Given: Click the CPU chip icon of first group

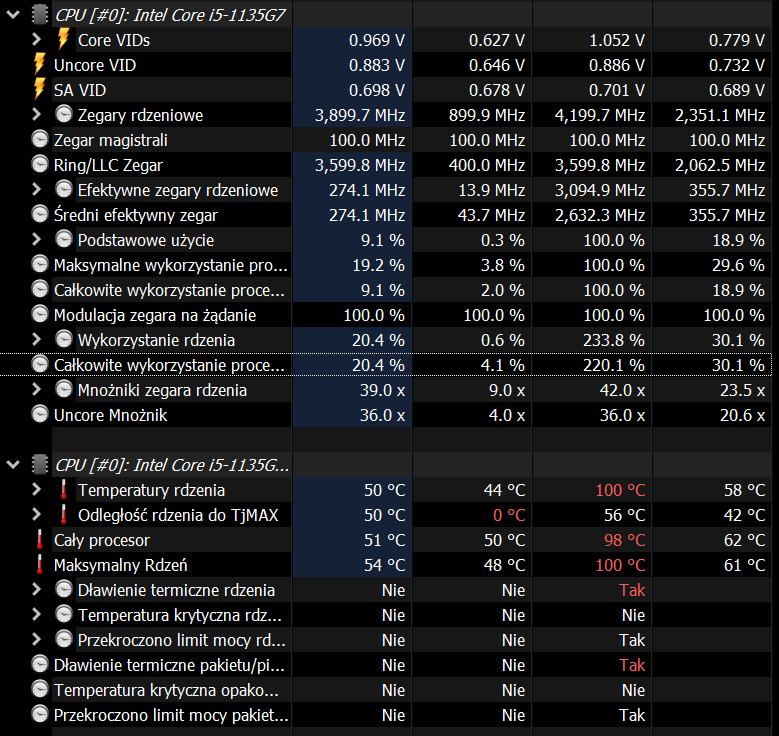Looking at the screenshot, I should [40, 14].
